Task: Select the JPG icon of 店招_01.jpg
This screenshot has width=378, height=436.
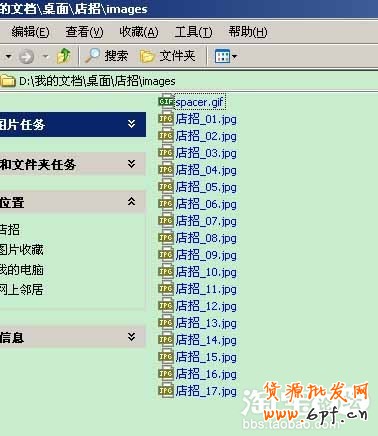Action: click(x=166, y=119)
